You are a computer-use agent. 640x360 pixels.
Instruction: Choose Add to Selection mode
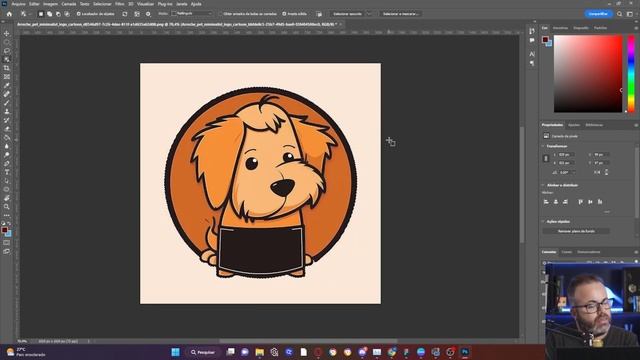tap(49, 14)
